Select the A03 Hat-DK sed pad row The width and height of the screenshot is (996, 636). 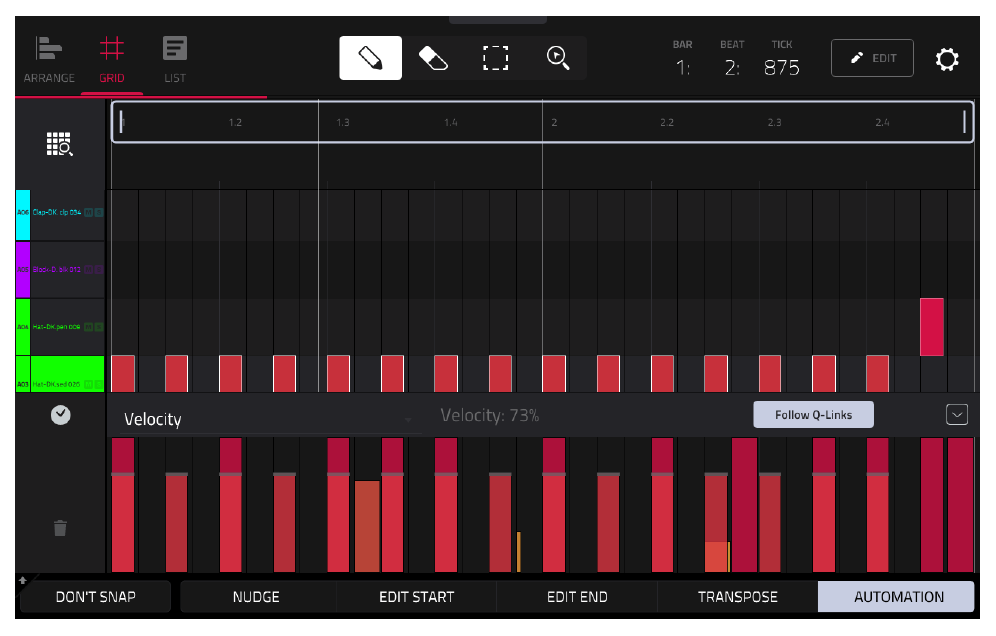(60, 374)
